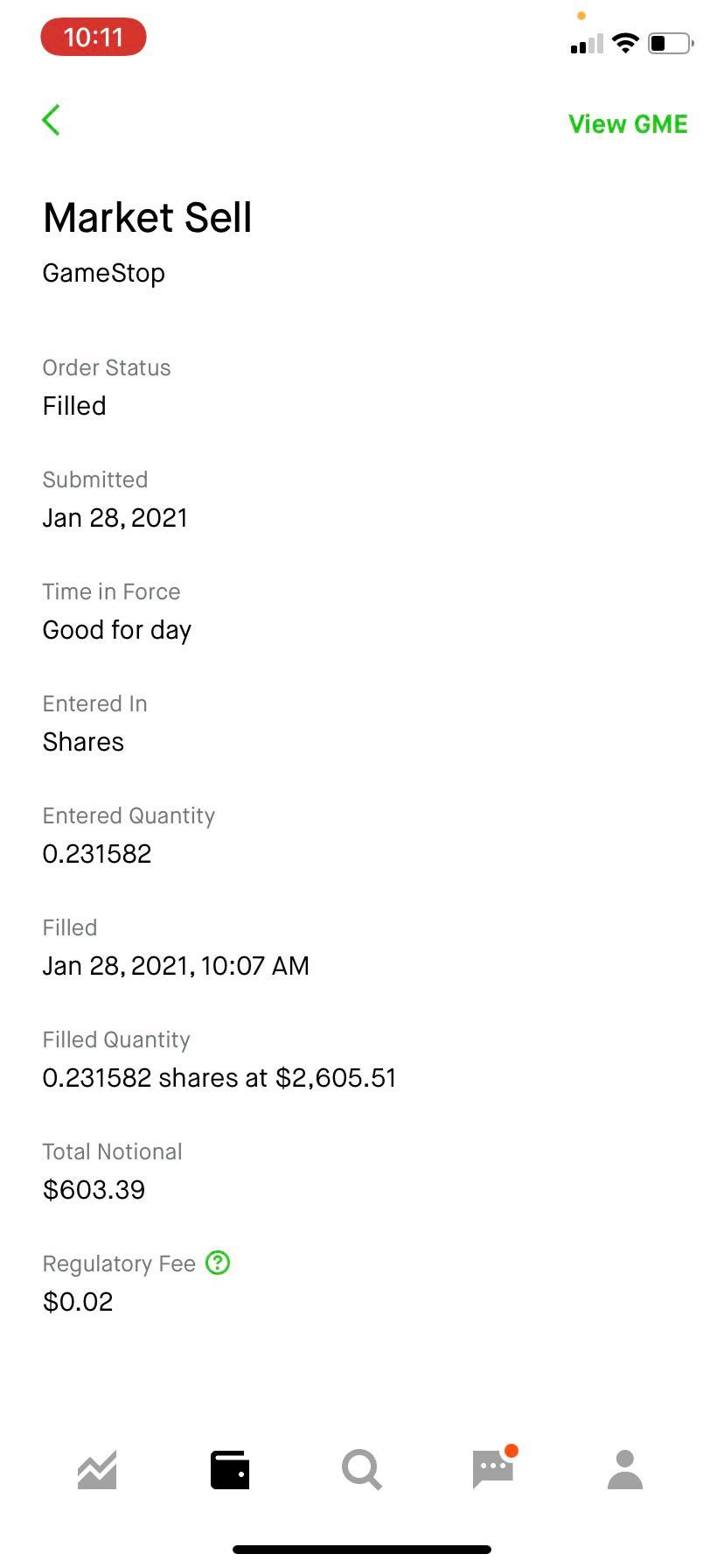Tap the Filled order status value
Viewport: 724px width, 1568px height.
[x=74, y=406]
